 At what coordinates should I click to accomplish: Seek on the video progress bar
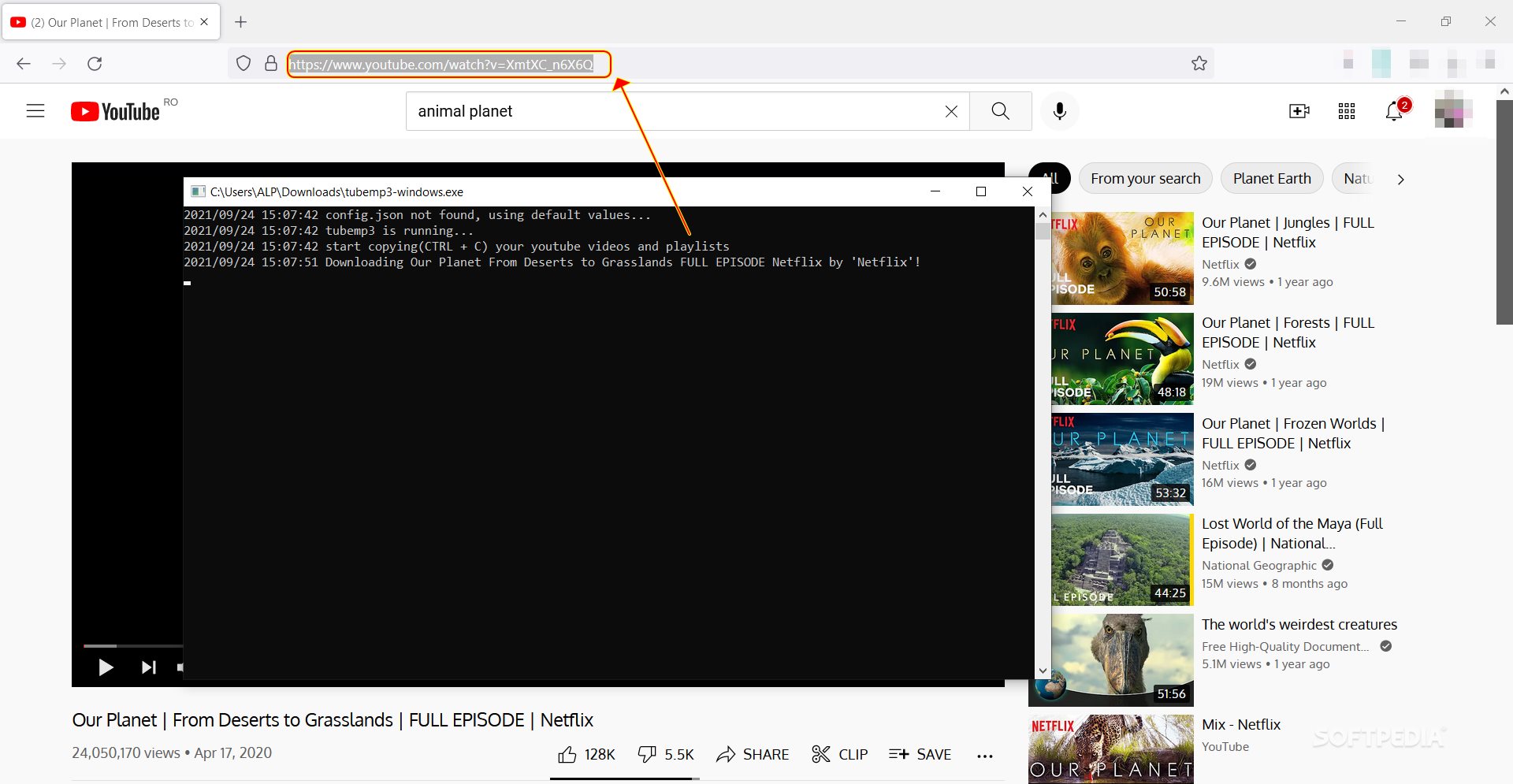pyautogui.click(x=132, y=646)
